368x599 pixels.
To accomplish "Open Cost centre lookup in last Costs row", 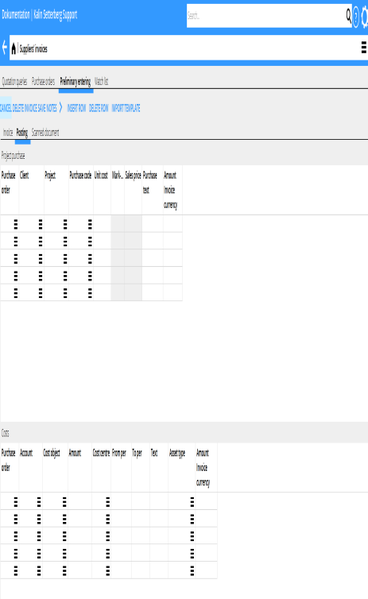I will point(108,571).
